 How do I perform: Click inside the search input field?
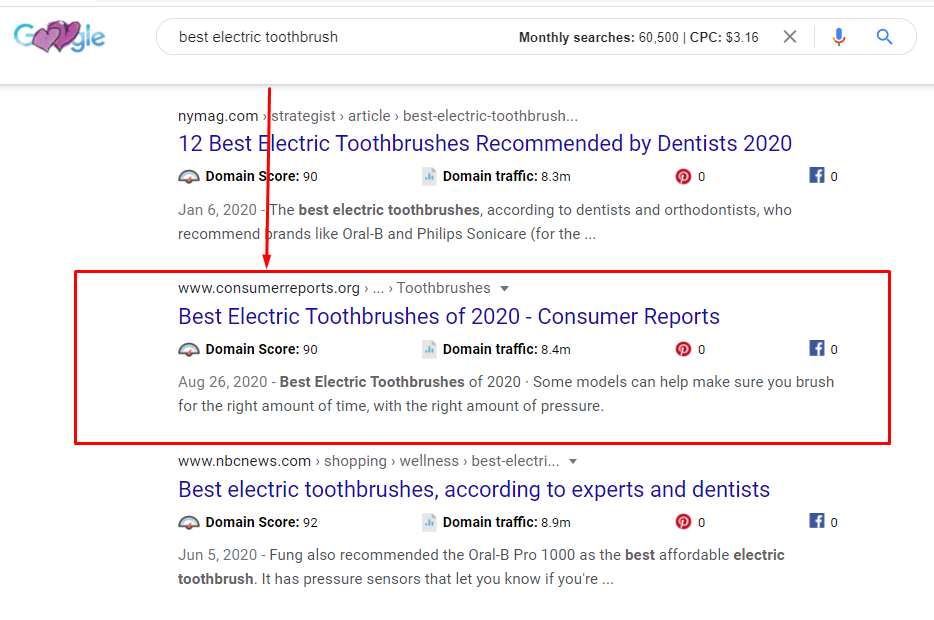pos(300,36)
